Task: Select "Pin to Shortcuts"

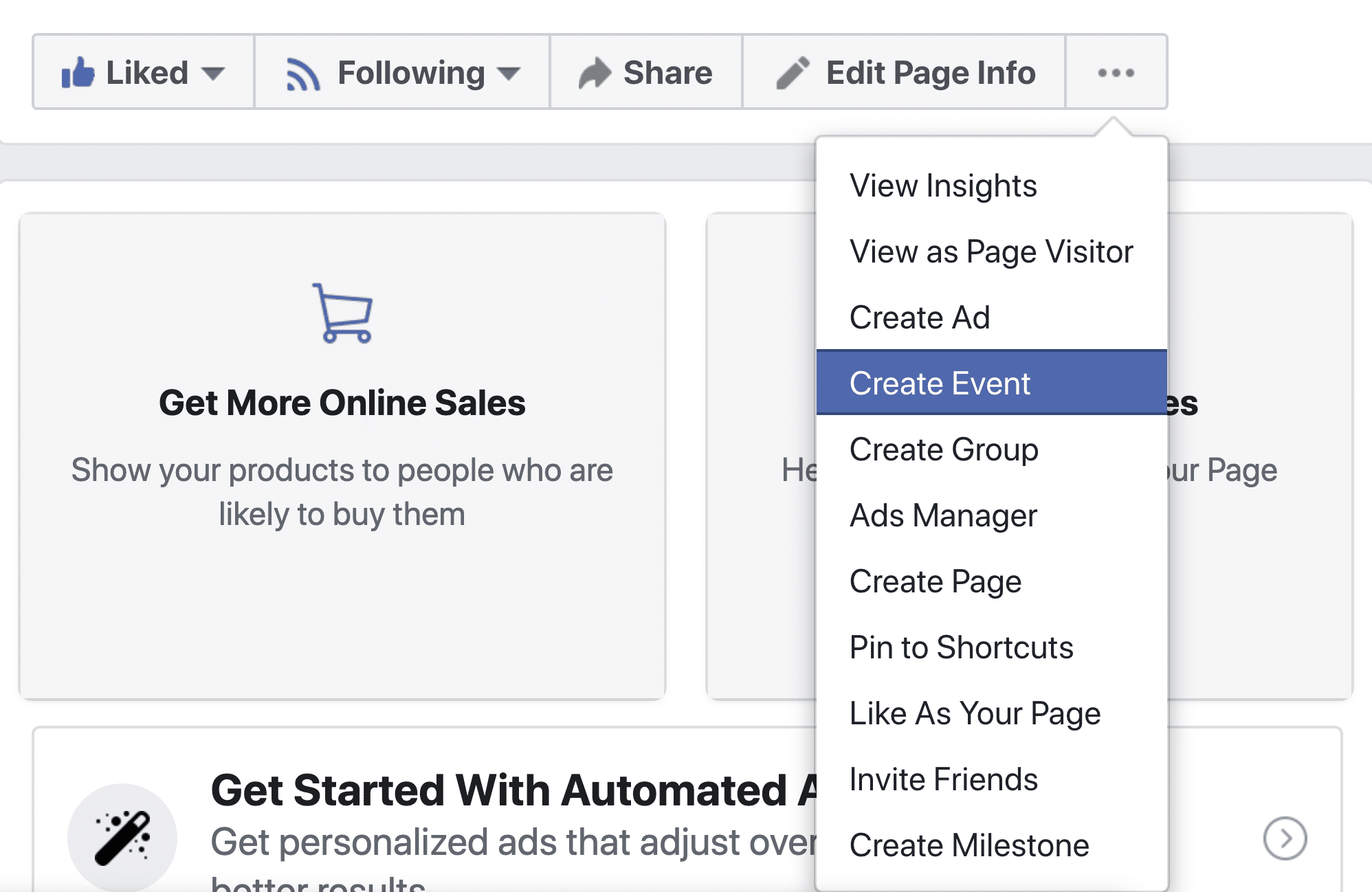Action: [x=962, y=647]
